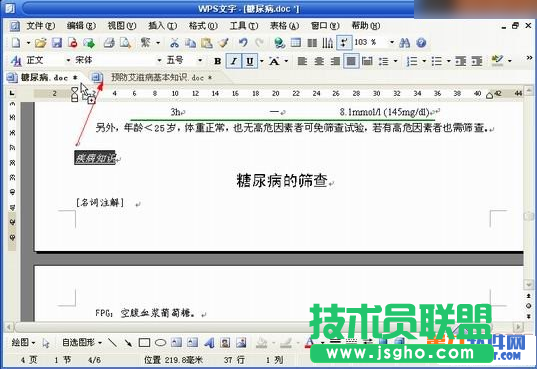The height and width of the screenshot is (369, 537).
Task: Open a file with the folder icon
Action: pyautogui.click(x=40, y=43)
